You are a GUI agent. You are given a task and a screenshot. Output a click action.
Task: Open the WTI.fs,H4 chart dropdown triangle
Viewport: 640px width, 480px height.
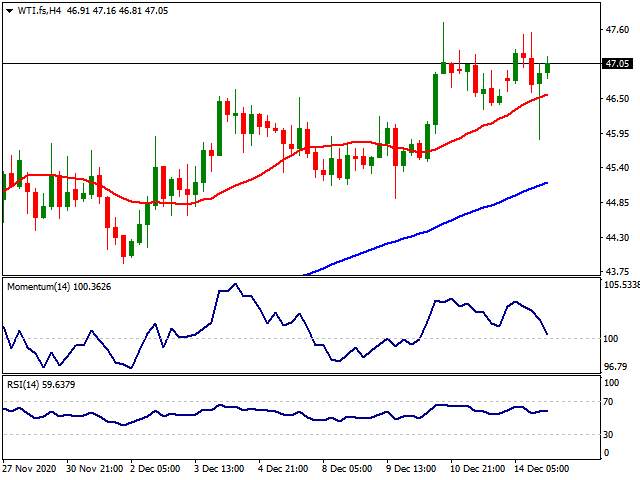pos(10,11)
